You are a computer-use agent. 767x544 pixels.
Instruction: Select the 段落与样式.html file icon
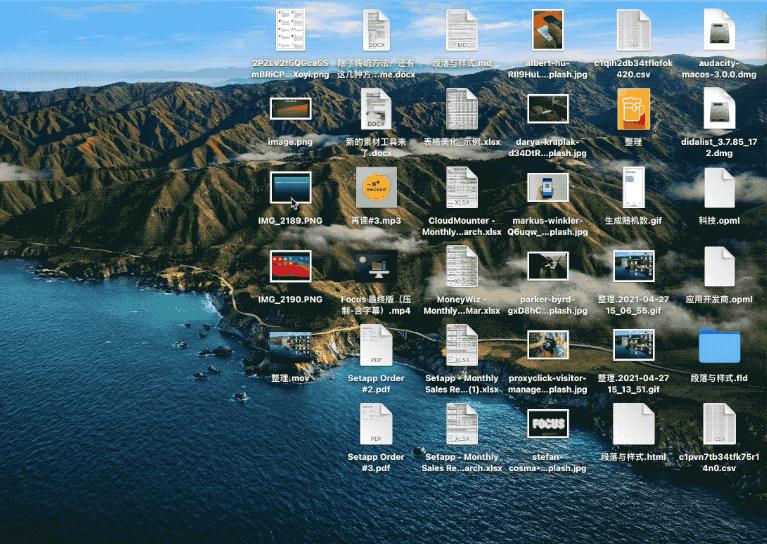point(633,424)
